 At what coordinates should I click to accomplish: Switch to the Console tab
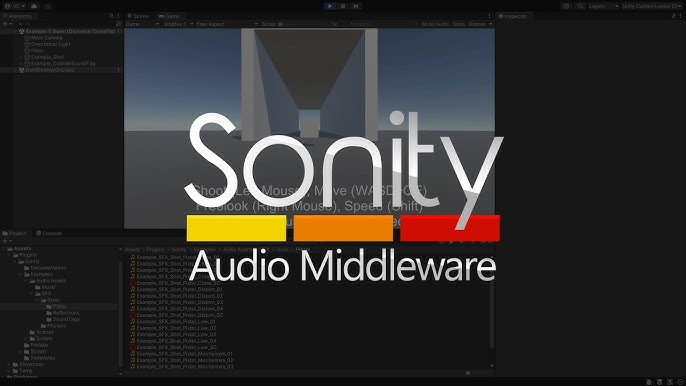click(x=49, y=233)
